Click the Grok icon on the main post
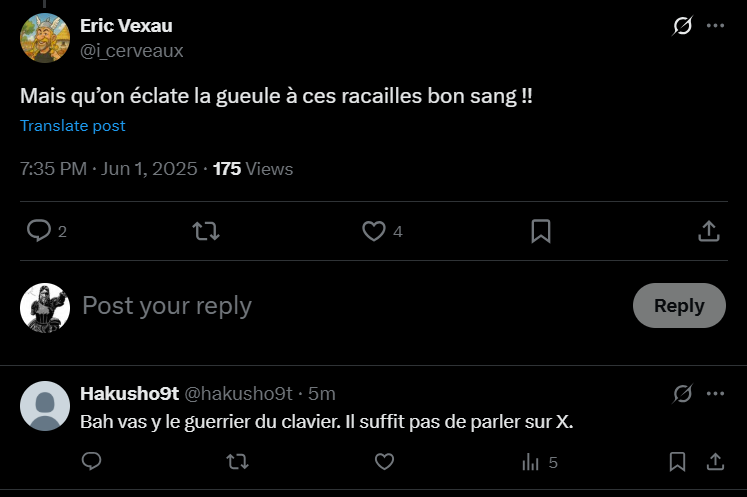747x497 pixels. coord(683,26)
